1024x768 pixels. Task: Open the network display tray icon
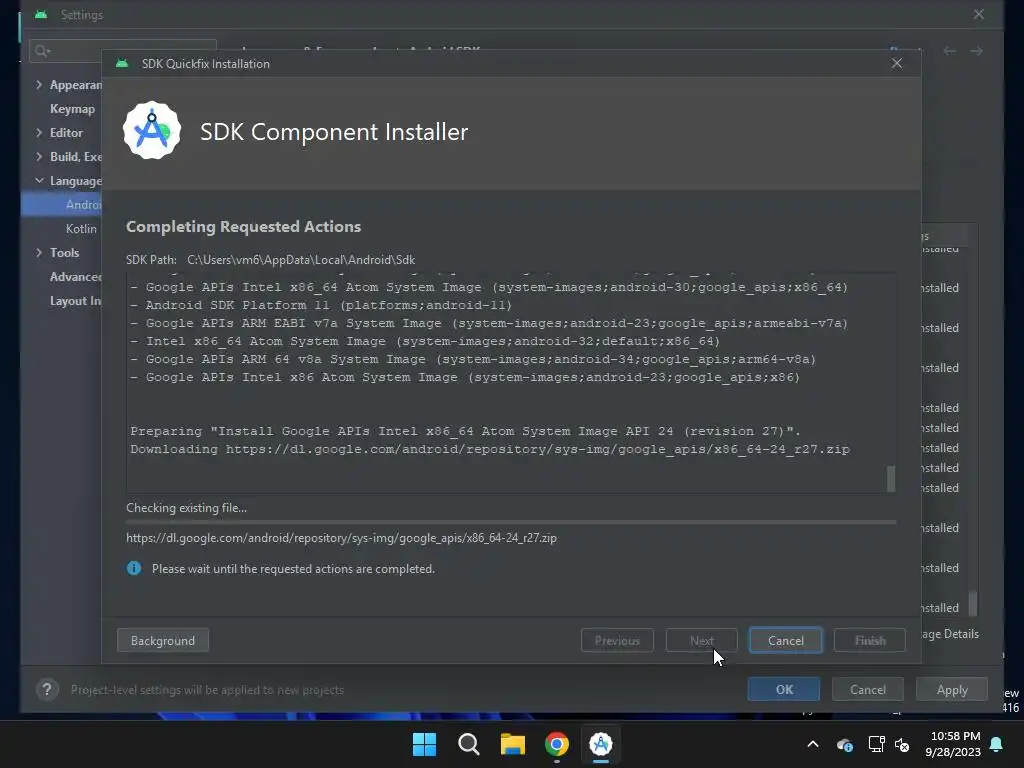pos(876,744)
